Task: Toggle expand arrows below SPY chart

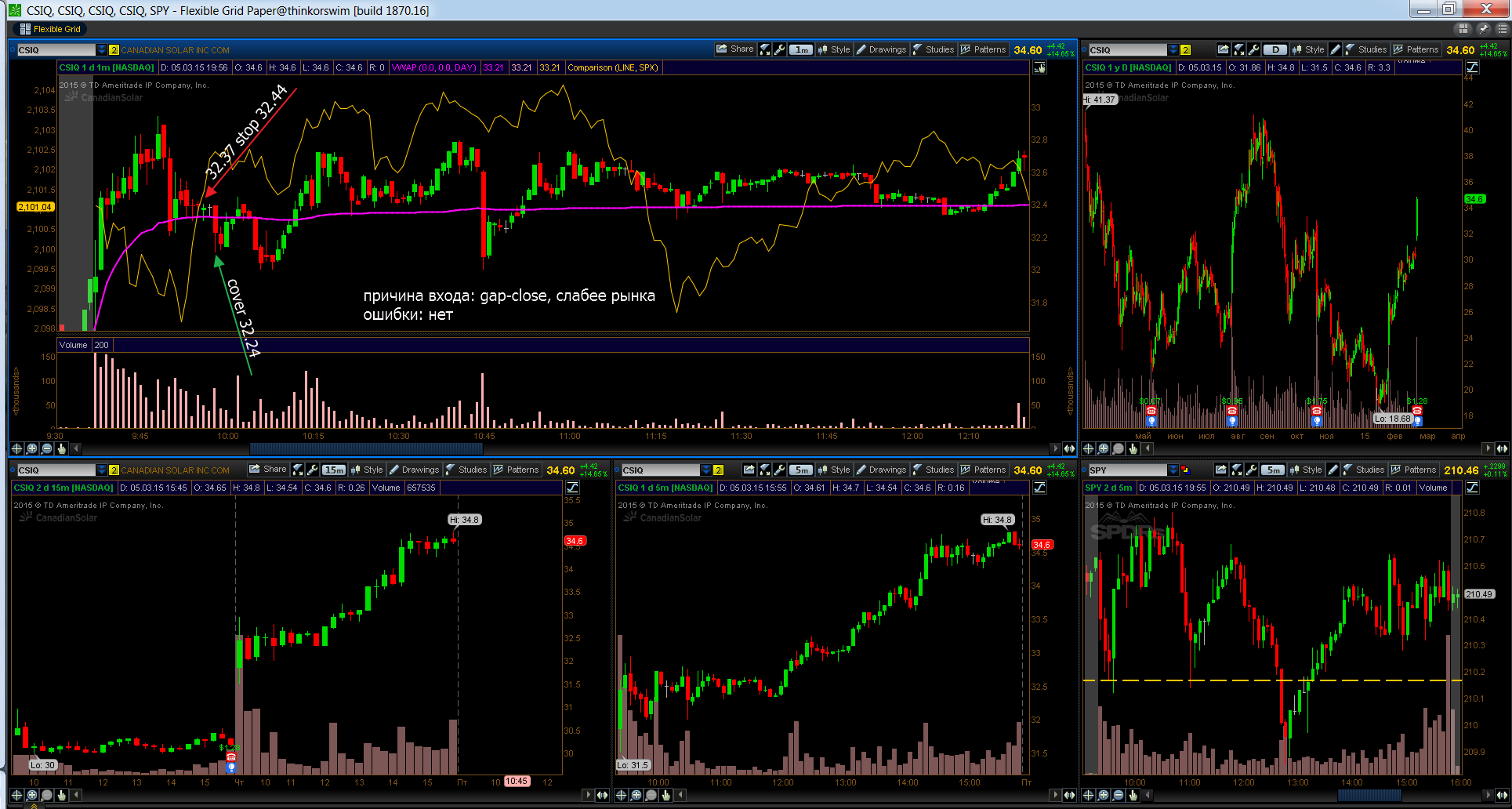Action: click(1502, 795)
